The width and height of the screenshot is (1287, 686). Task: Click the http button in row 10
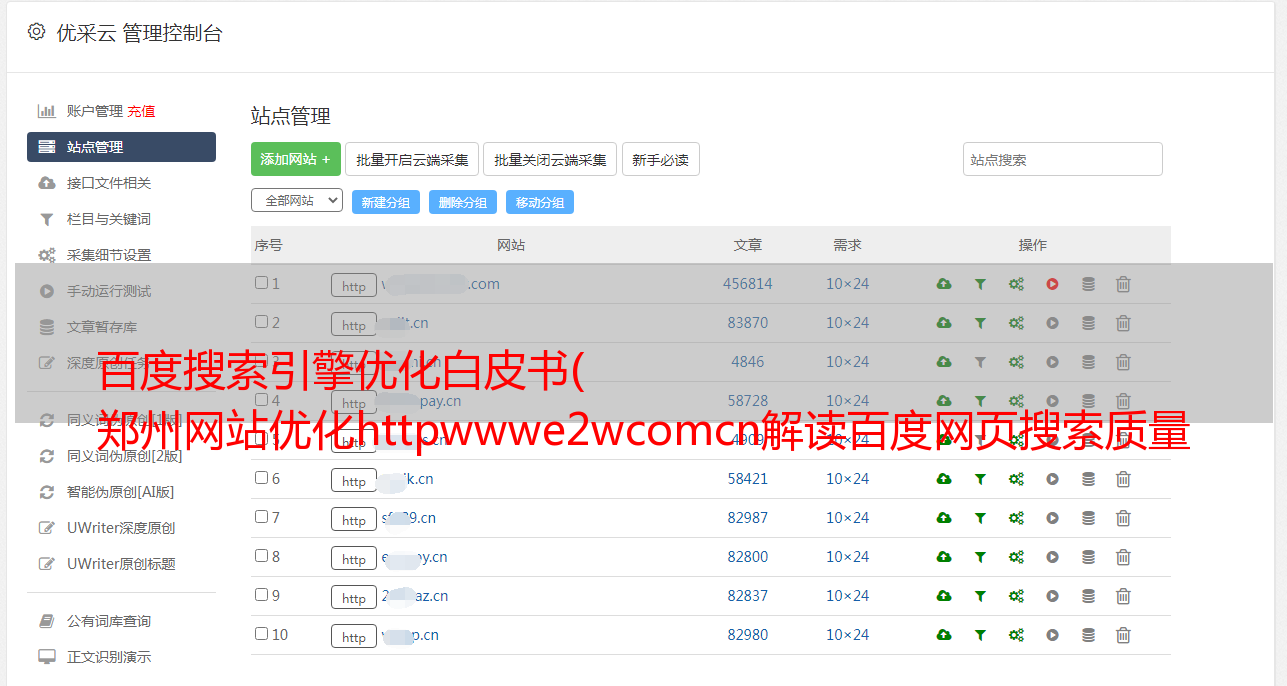tap(354, 637)
